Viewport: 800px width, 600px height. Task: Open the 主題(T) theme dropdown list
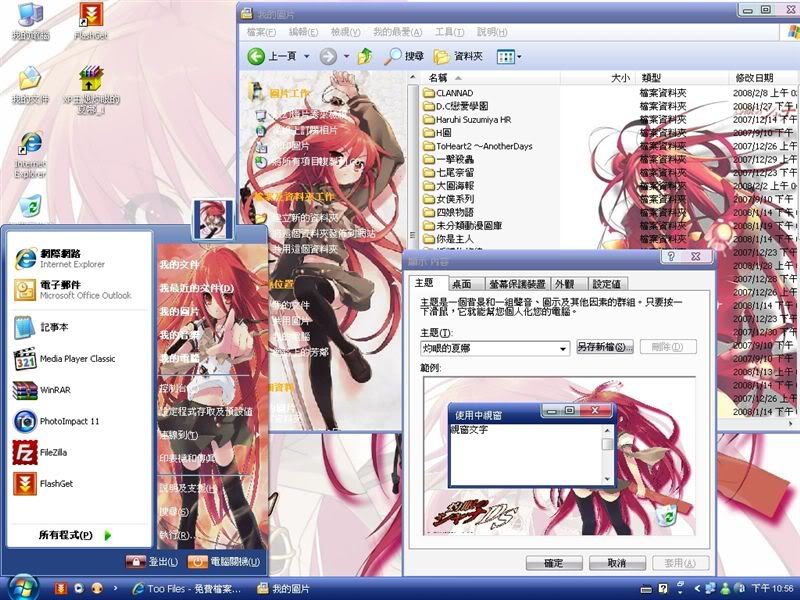point(563,349)
